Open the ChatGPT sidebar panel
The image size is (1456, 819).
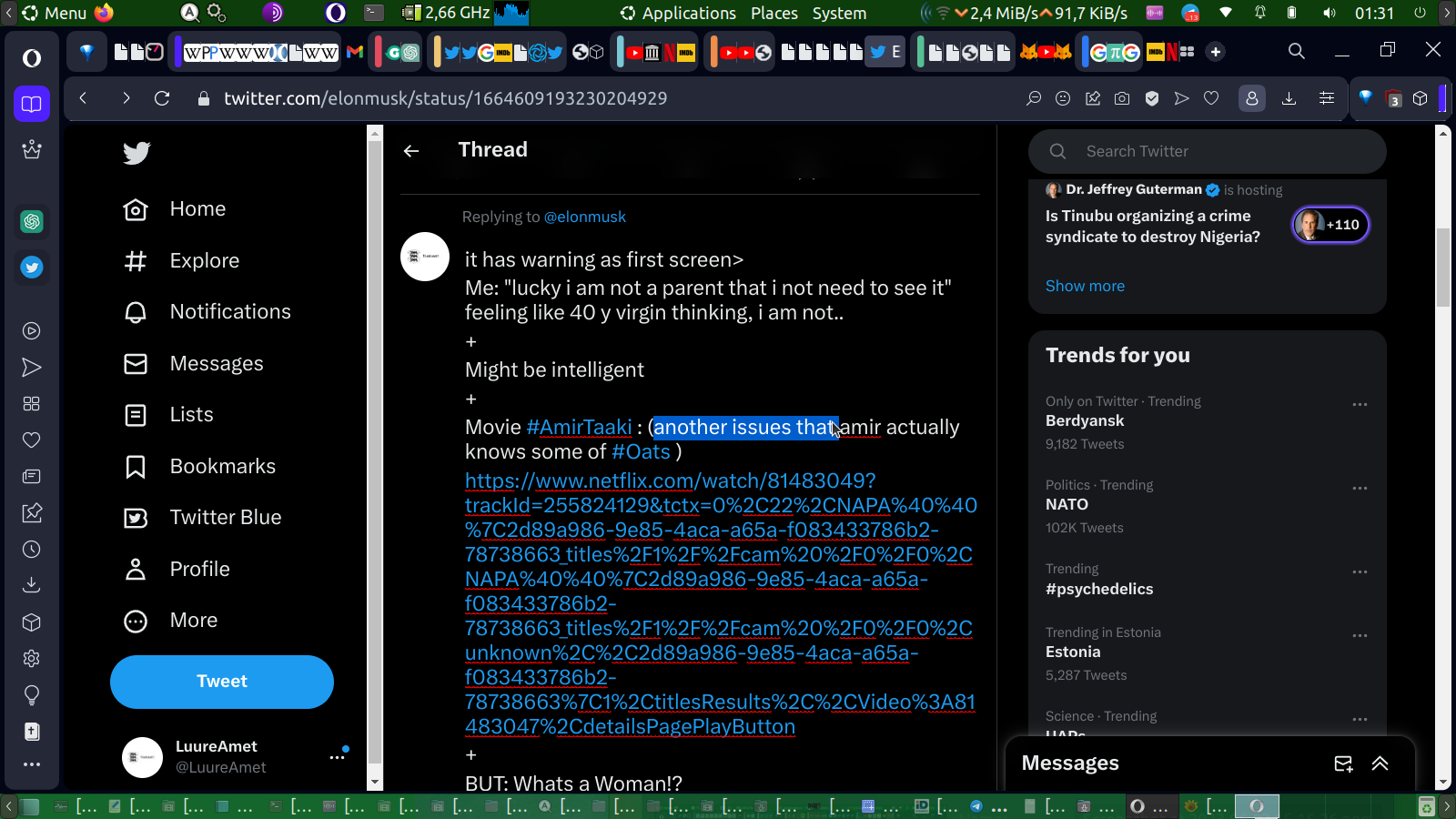32,221
